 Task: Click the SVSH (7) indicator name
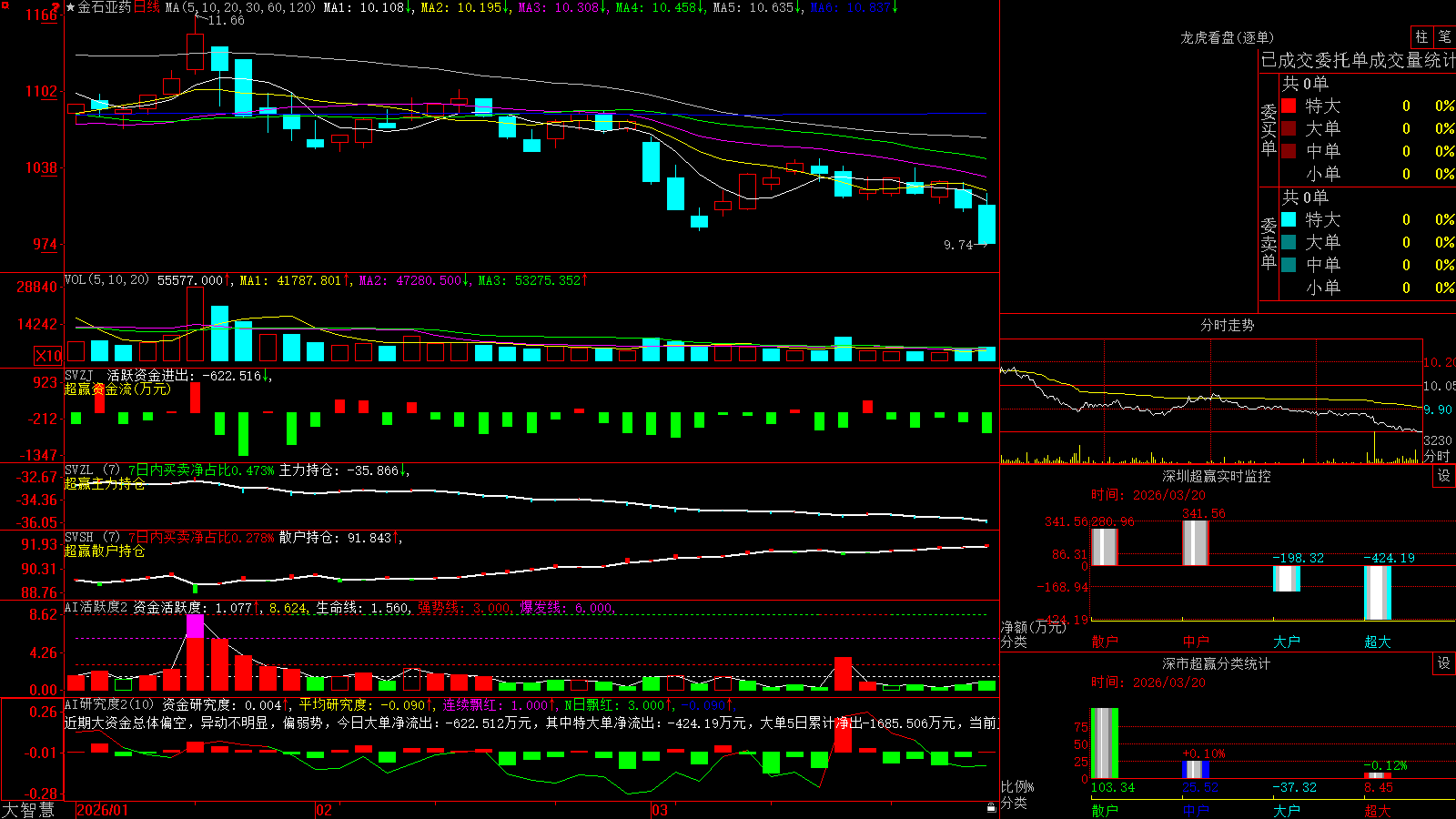coord(93,538)
